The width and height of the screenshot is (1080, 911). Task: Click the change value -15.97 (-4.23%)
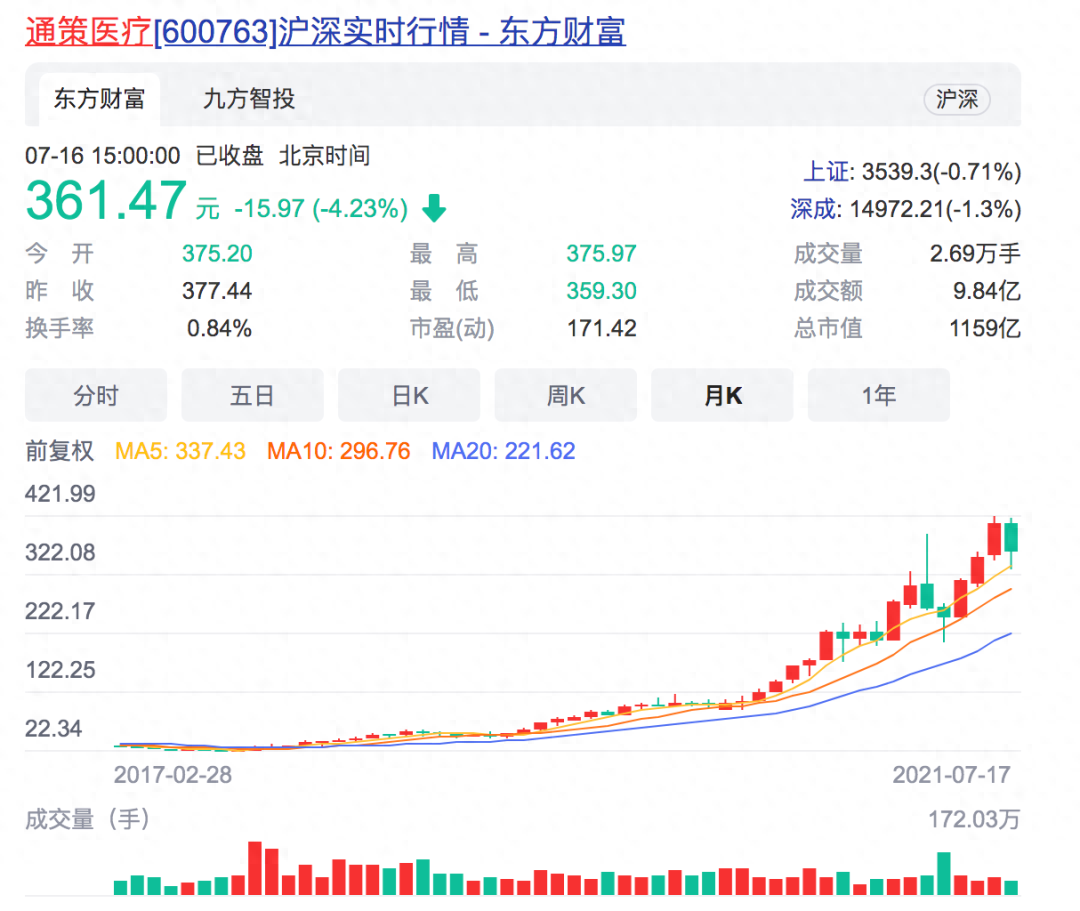tap(321, 208)
